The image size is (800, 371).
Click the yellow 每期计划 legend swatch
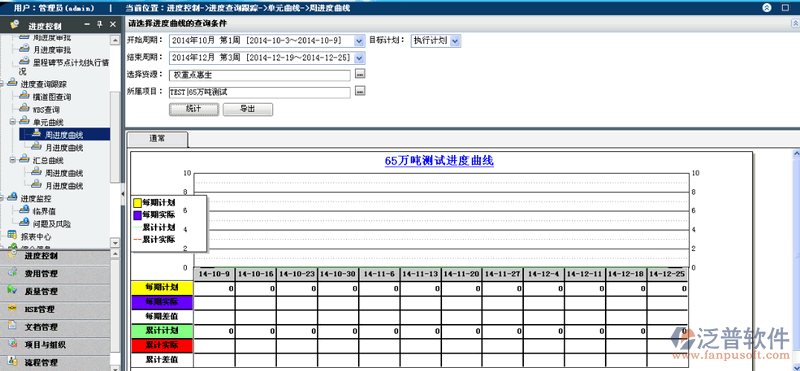[137, 203]
